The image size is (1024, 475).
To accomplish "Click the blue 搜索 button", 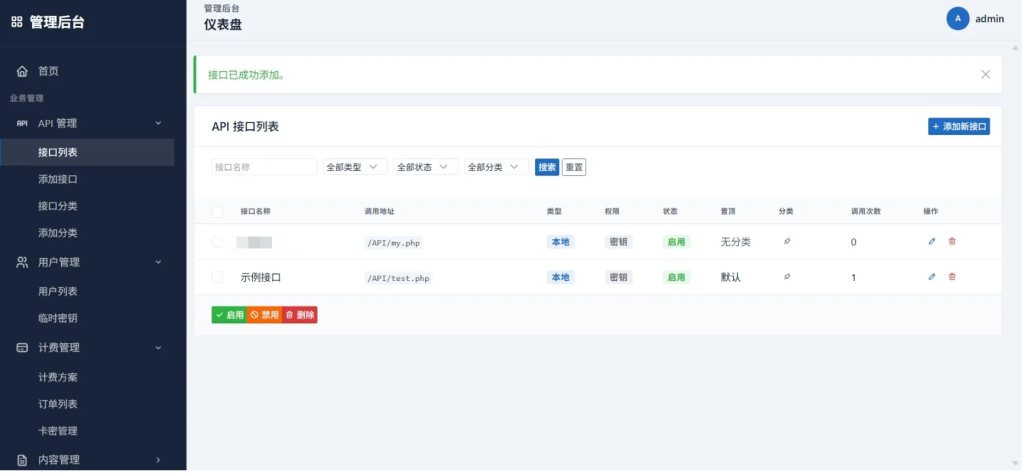I will click(547, 167).
